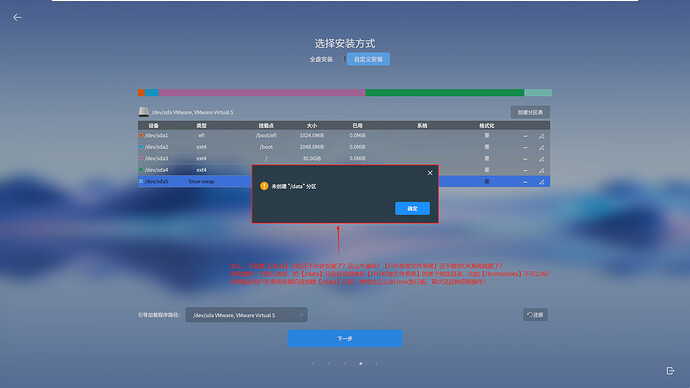Edit partition /dev/sda5 with its pencil icon
The width and height of the screenshot is (690, 388).
click(x=541, y=182)
